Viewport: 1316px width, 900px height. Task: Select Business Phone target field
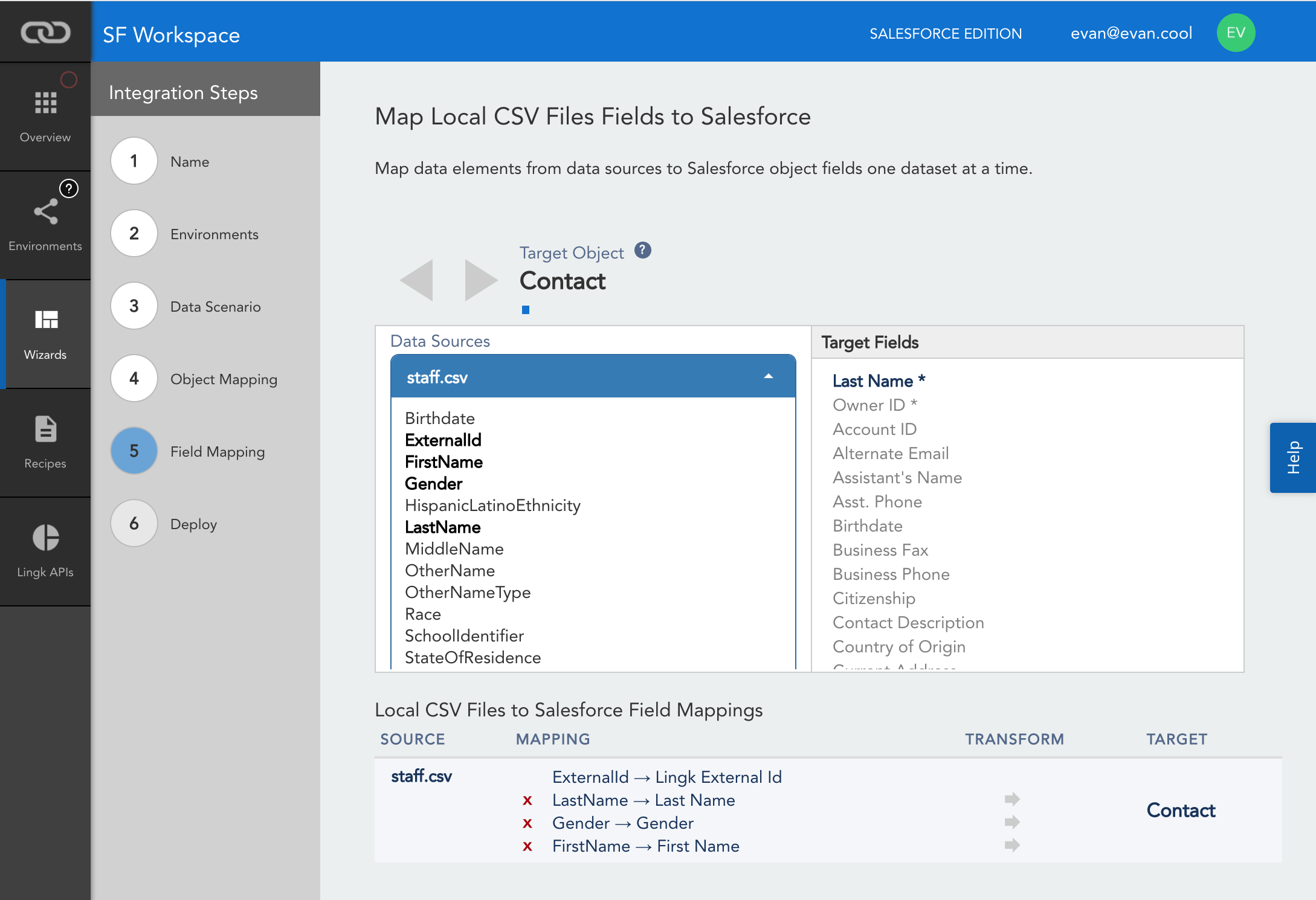pos(891,574)
